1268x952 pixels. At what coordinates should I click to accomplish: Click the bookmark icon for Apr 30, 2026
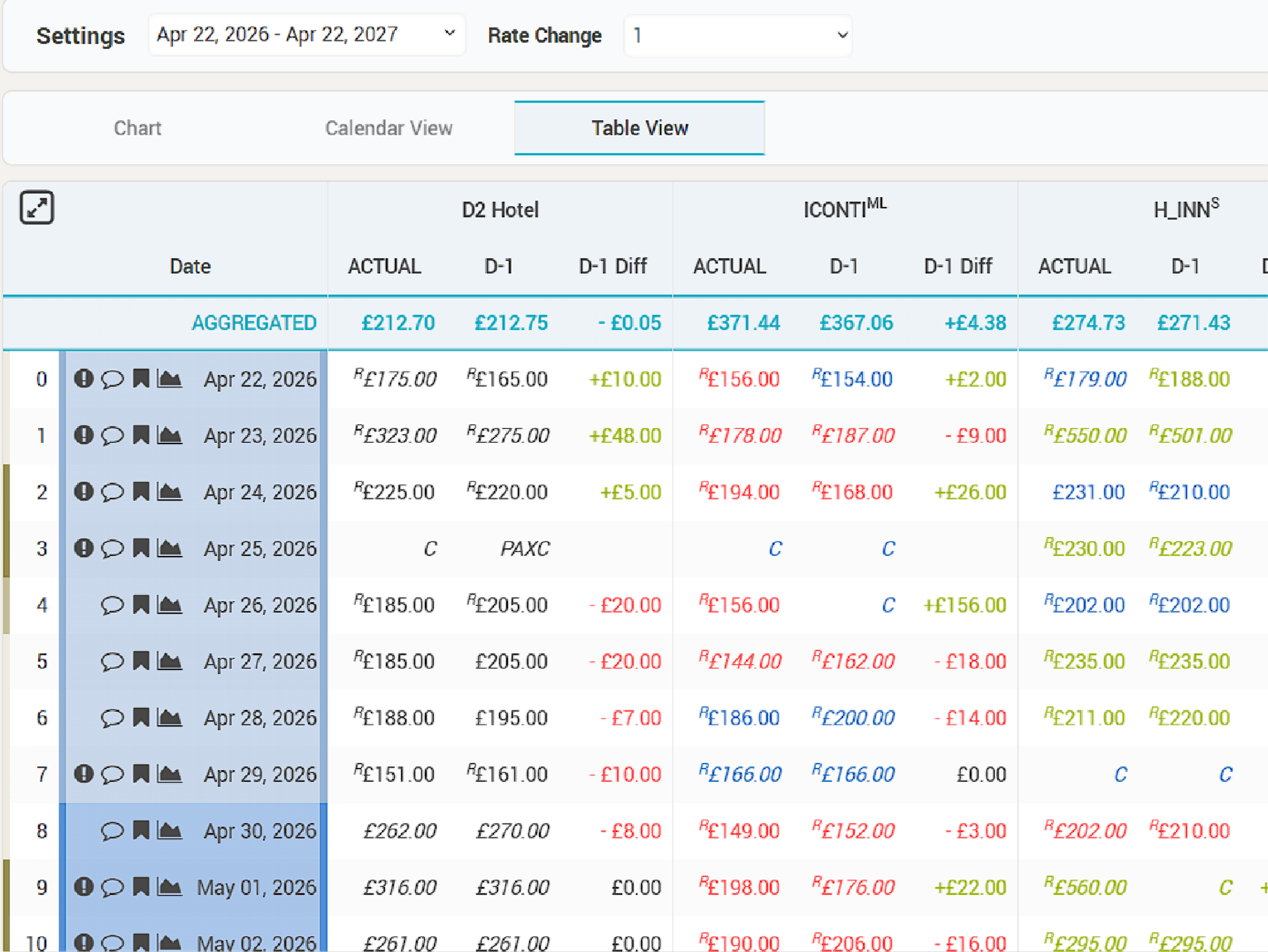[141, 831]
